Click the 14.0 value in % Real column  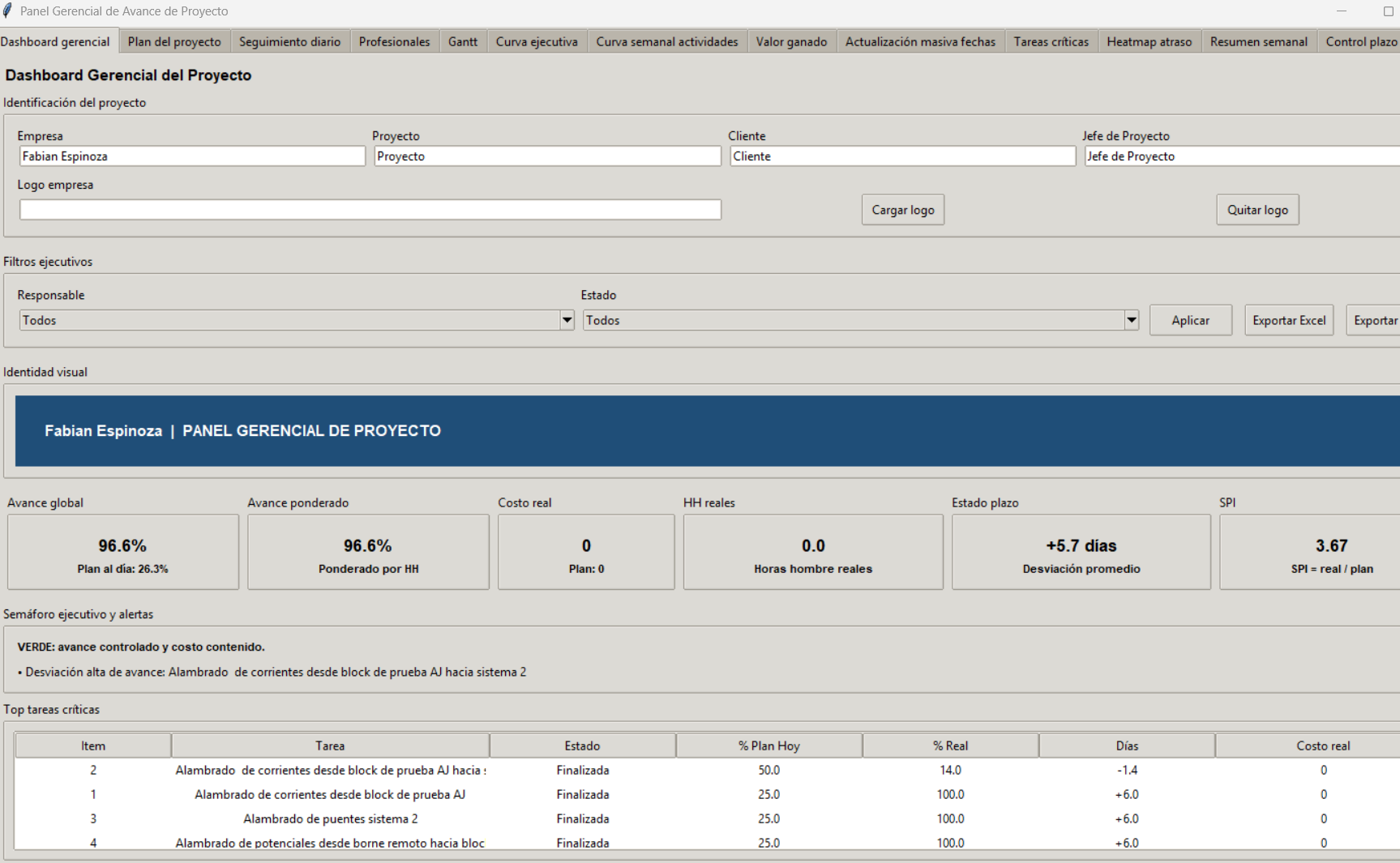(950, 770)
